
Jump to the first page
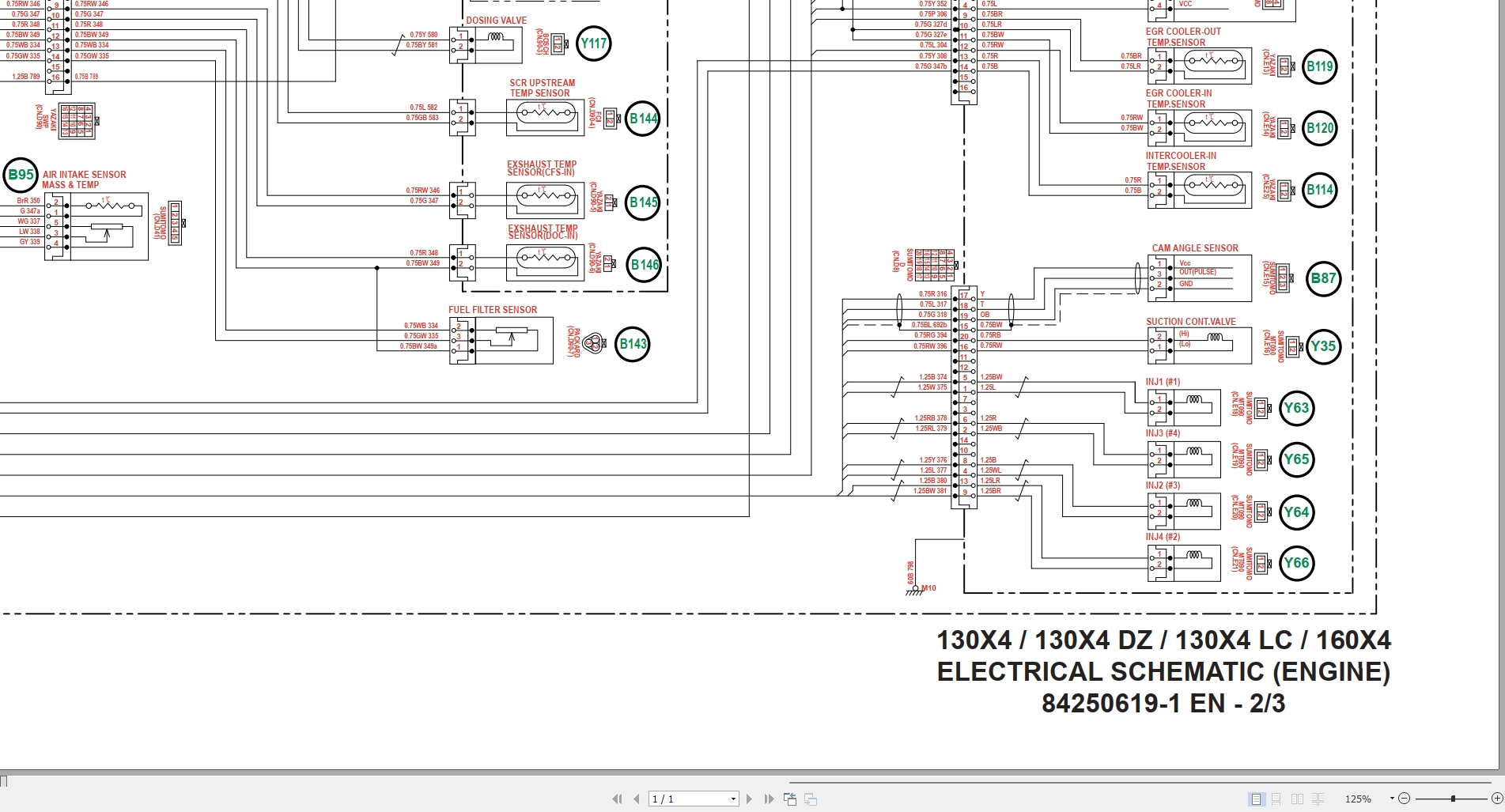(x=616, y=799)
